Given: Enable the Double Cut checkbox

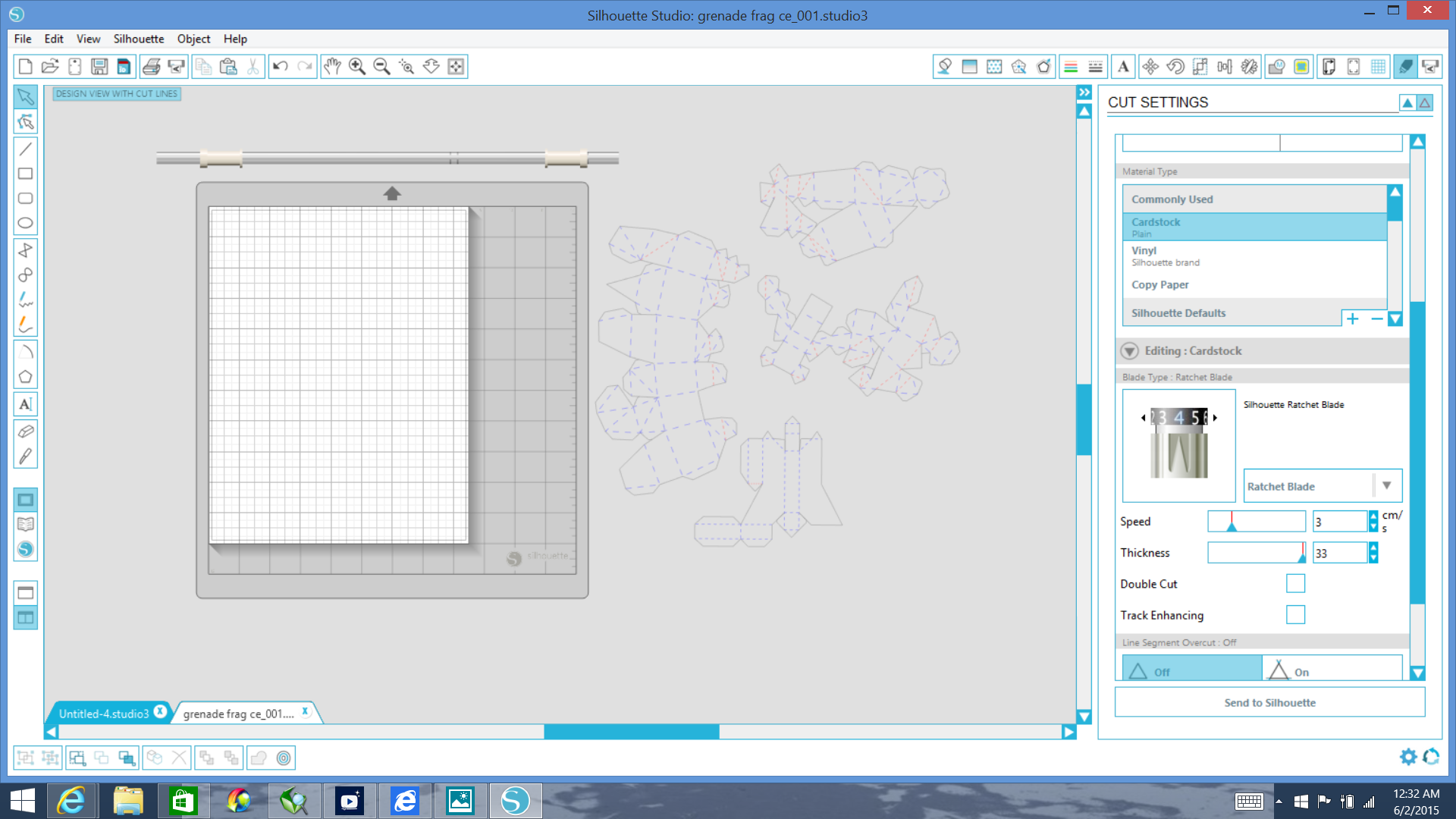Looking at the screenshot, I should pyautogui.click(x=1295, y=583).
